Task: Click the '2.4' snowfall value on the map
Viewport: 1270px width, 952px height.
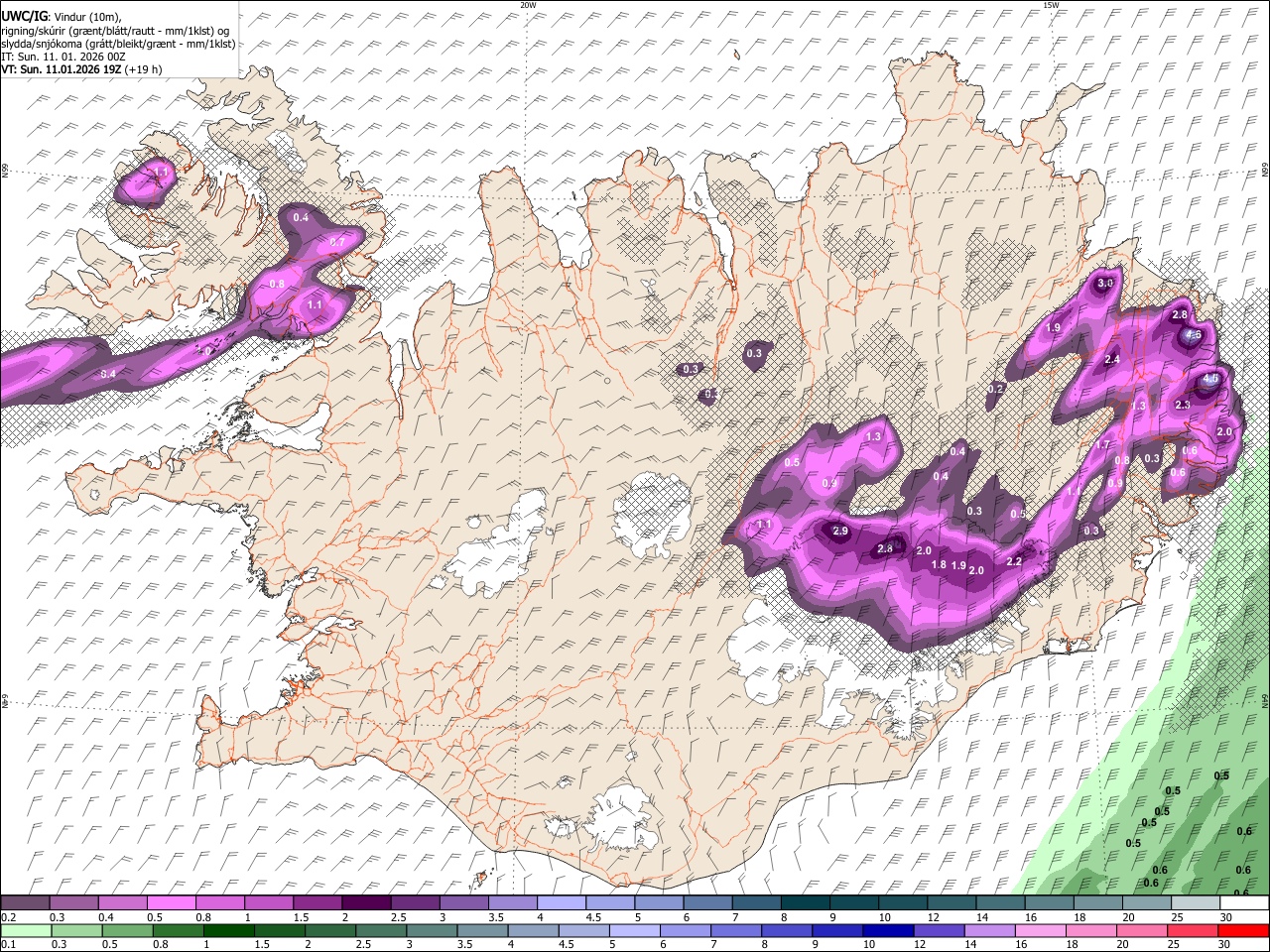Action: click(x=1112, y=359)
